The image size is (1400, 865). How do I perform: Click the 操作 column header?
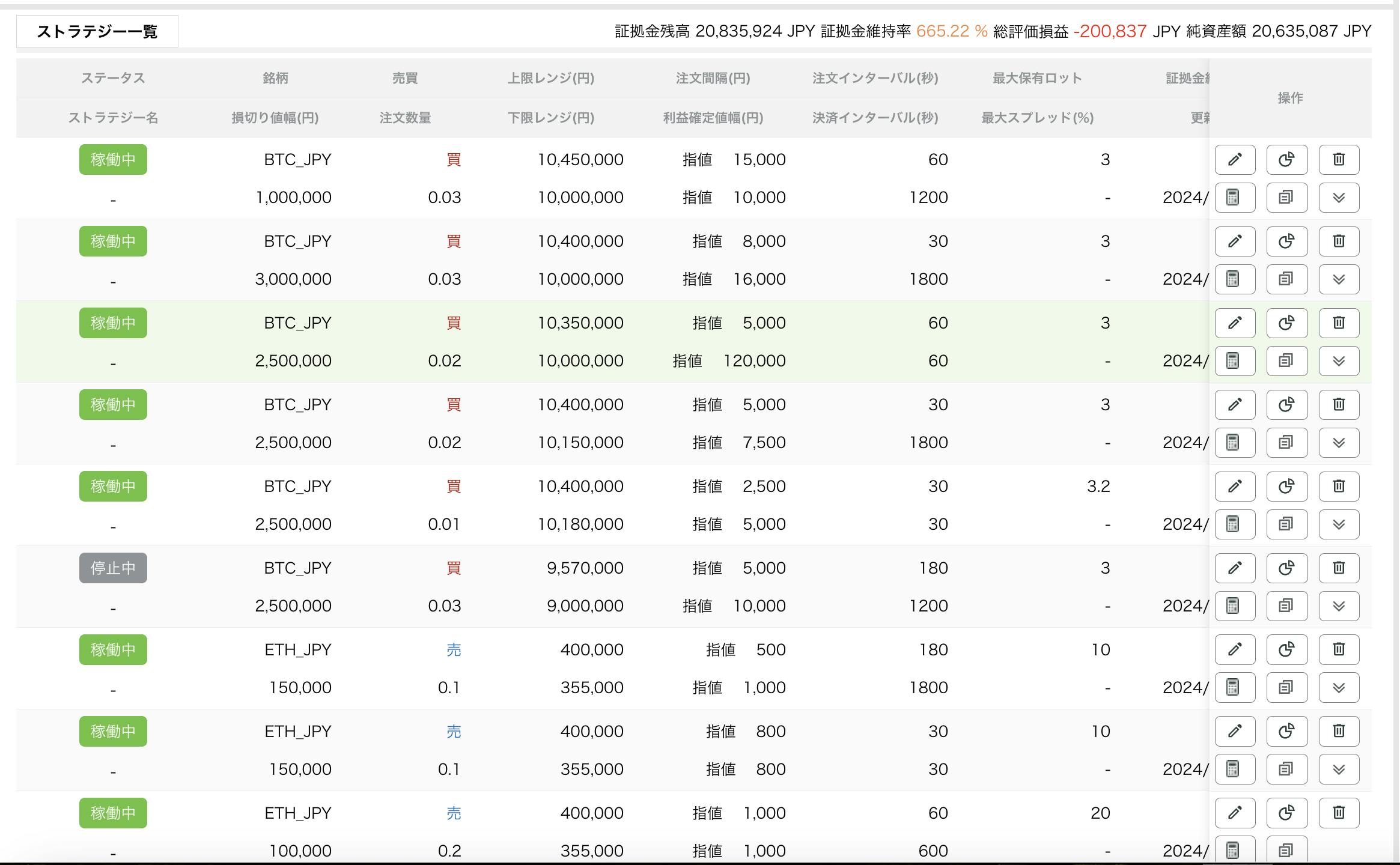[1290, 98]
